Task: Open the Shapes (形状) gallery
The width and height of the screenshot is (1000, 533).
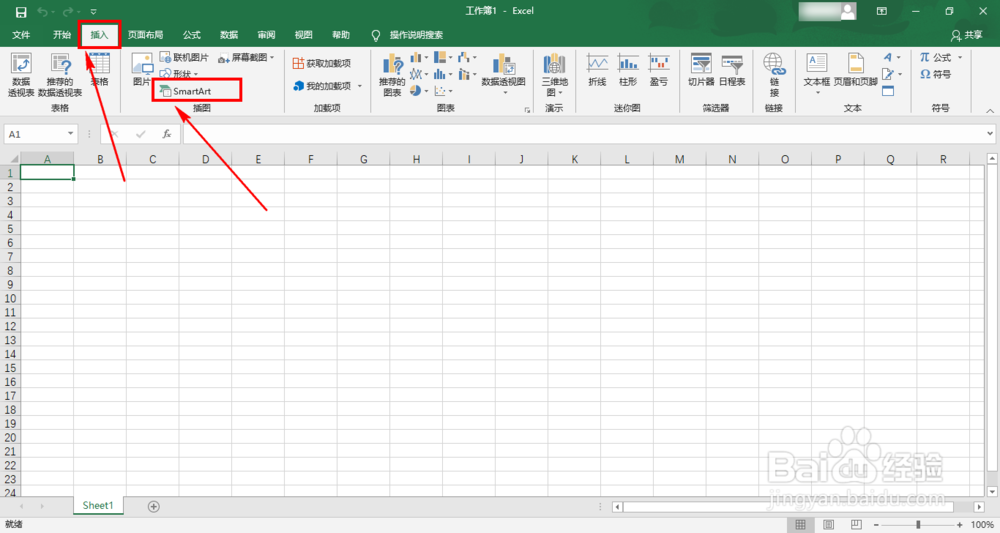Action: click(179, 74)
